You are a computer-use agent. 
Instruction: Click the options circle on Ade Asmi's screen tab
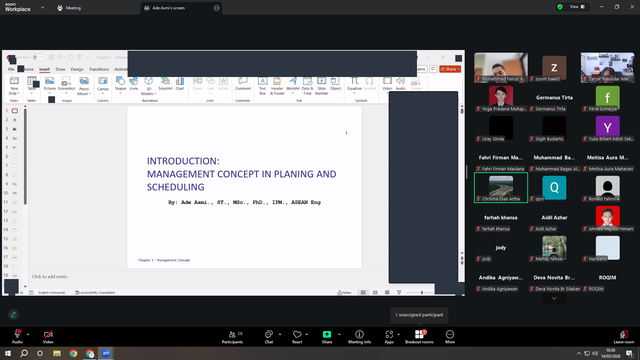point(216,8)
